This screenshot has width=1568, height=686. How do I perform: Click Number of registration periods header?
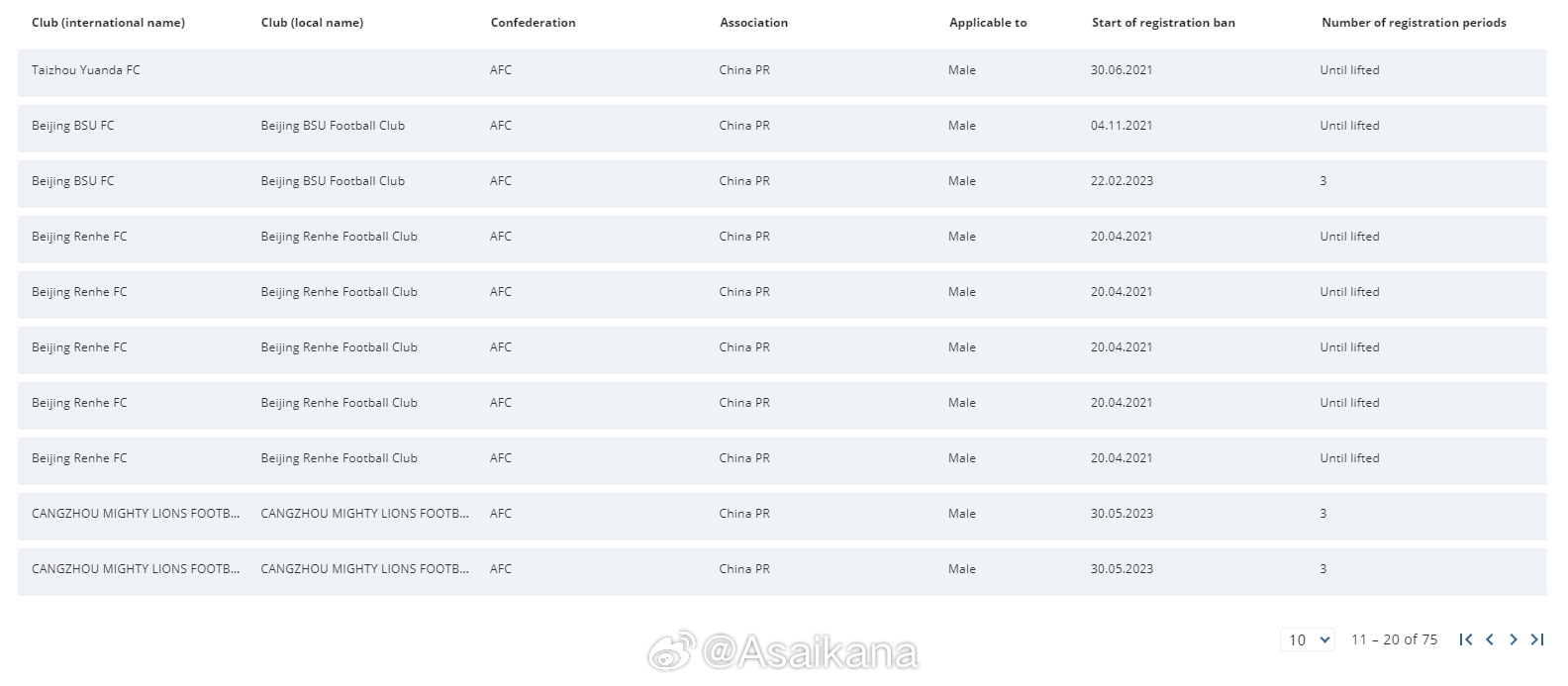tap(1414, 23)
